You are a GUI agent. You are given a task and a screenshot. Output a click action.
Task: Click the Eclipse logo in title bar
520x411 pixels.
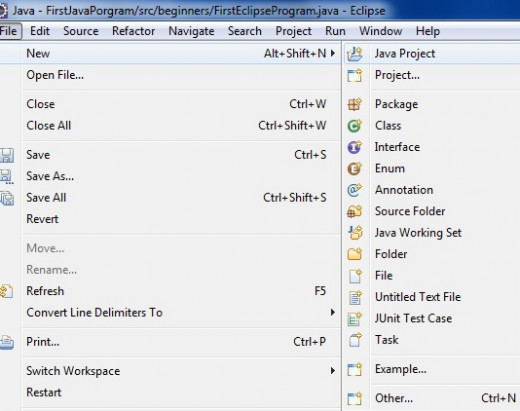[x=3, y=11]
